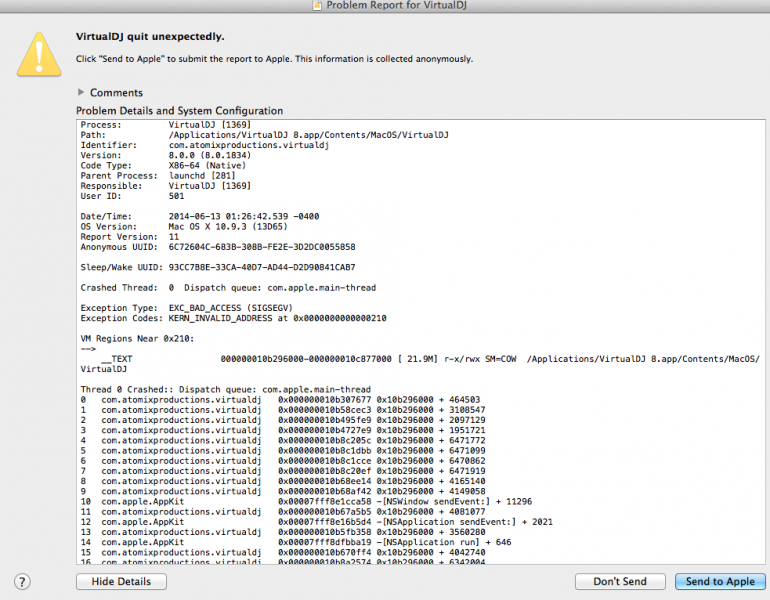Click the 'Problem Details and System Configuration' label

point(179,111)
